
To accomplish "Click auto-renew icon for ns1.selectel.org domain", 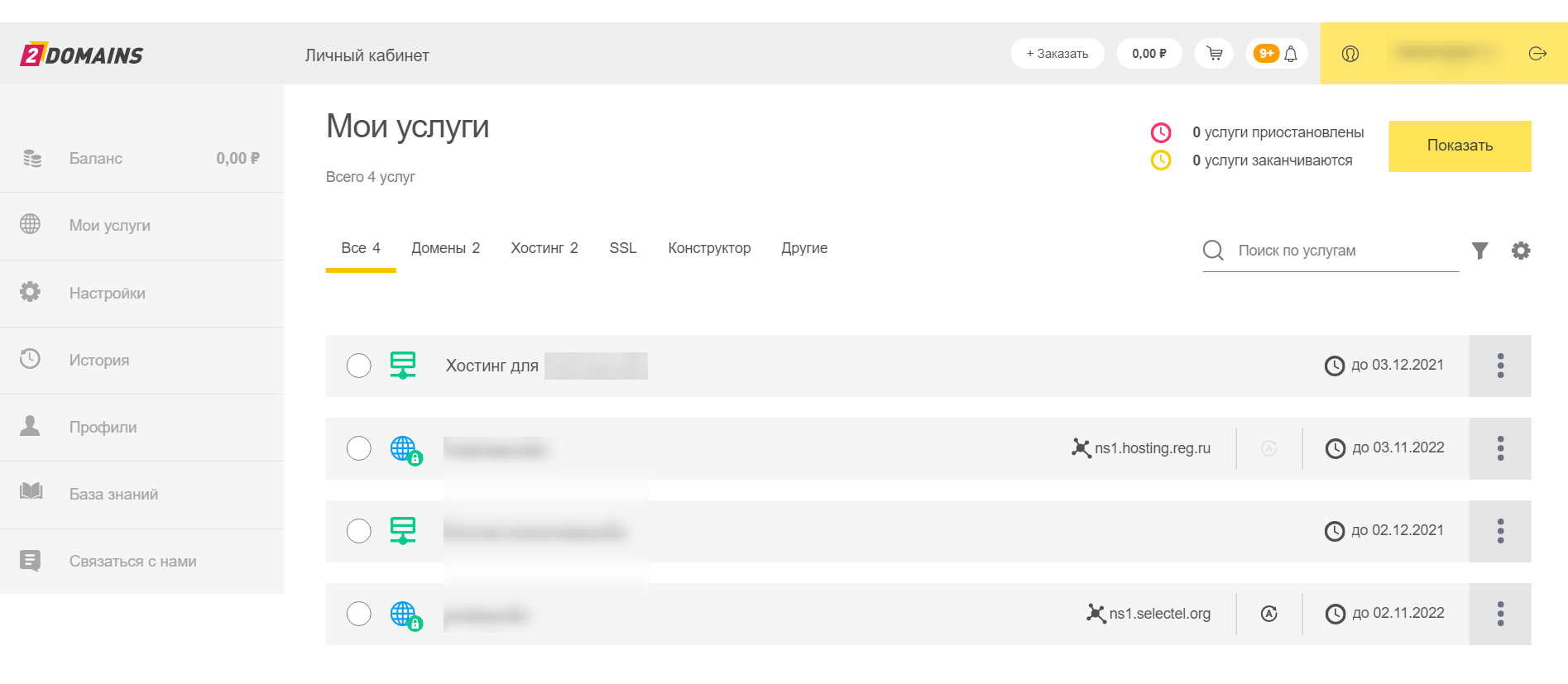I will 1268,614.
